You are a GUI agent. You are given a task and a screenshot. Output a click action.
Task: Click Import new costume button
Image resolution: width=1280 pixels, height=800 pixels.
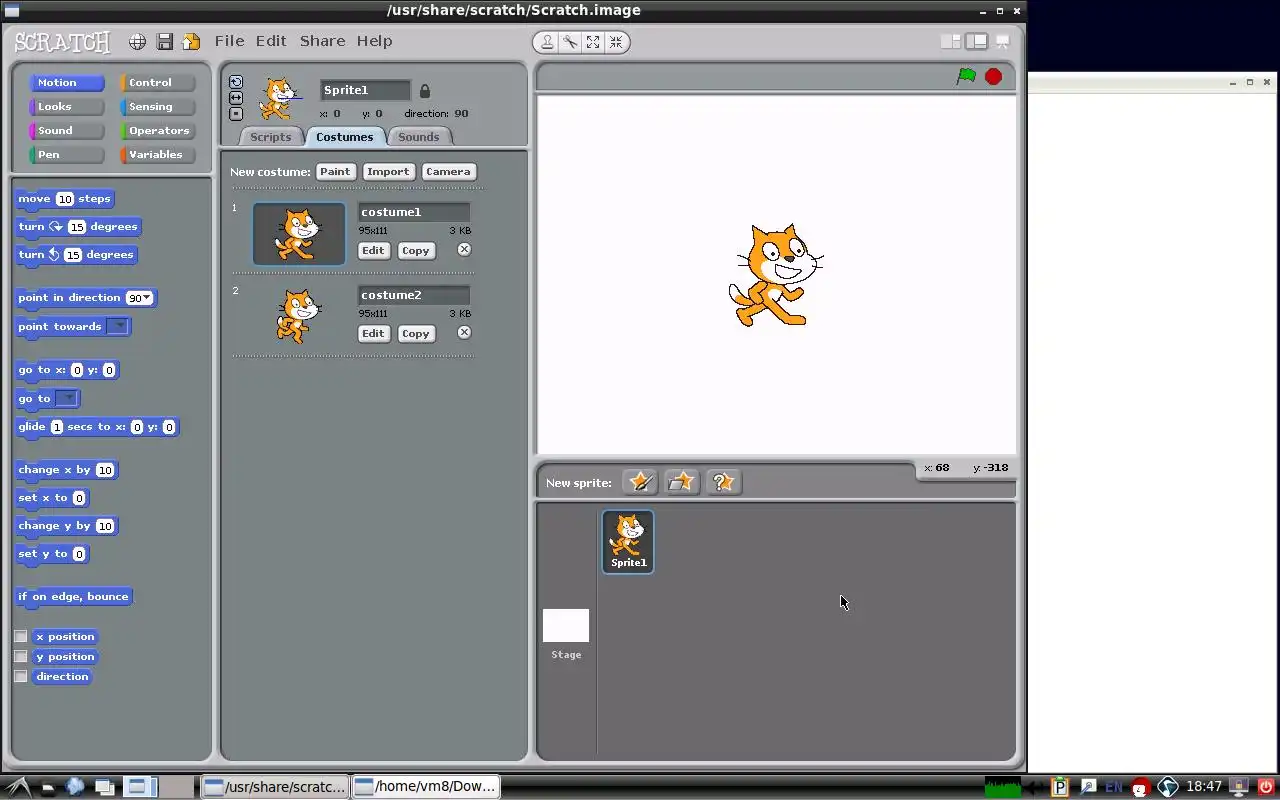[x=388, y=172]
